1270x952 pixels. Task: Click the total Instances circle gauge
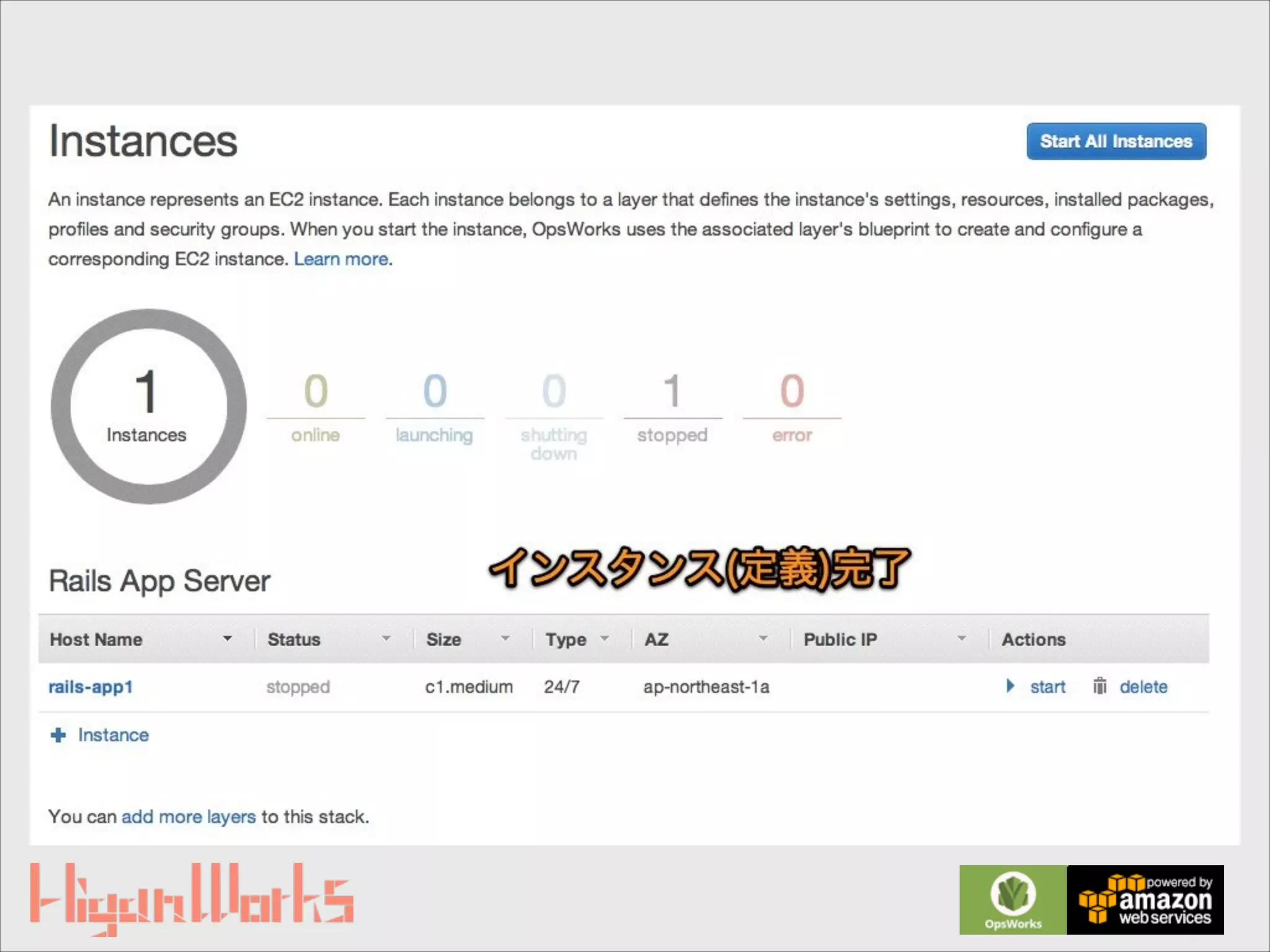click(x=148, y=407)
